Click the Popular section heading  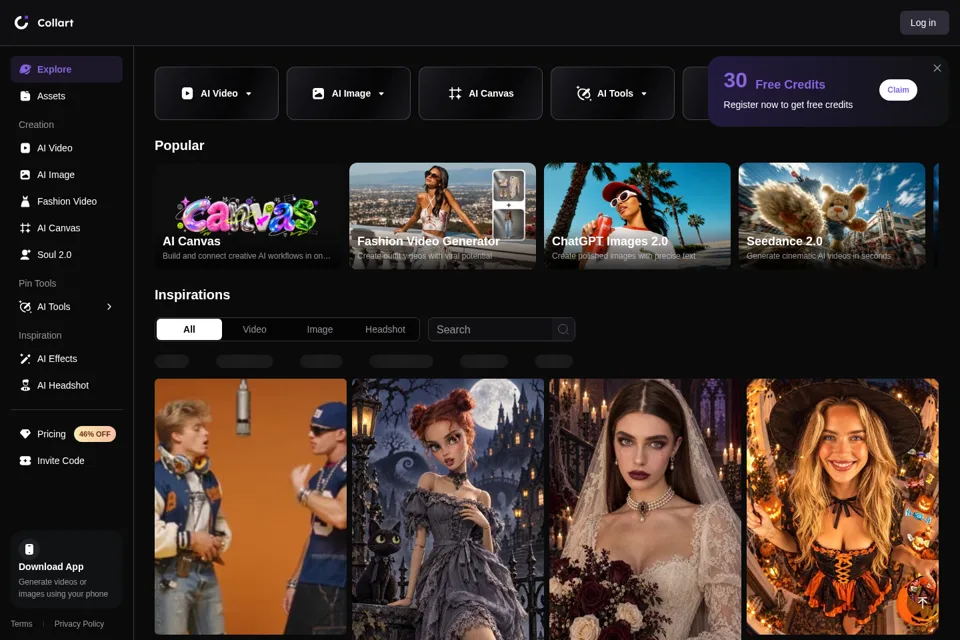click(179, 145)
